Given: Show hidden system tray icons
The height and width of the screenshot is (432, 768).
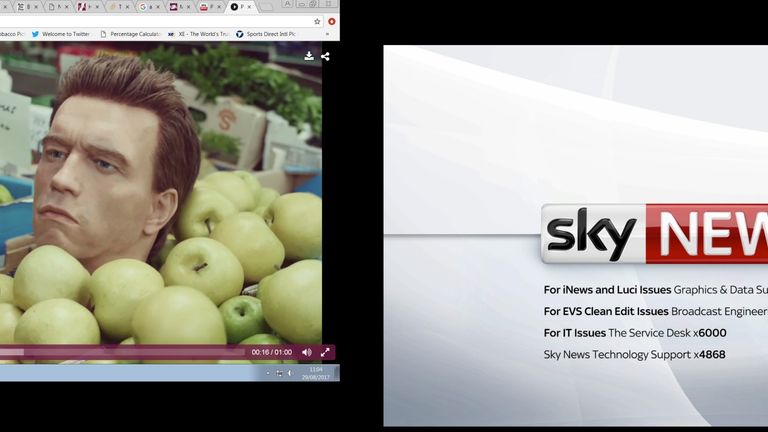Looking at the screenshot, I should pyautogui.click(x=267, y=373).
